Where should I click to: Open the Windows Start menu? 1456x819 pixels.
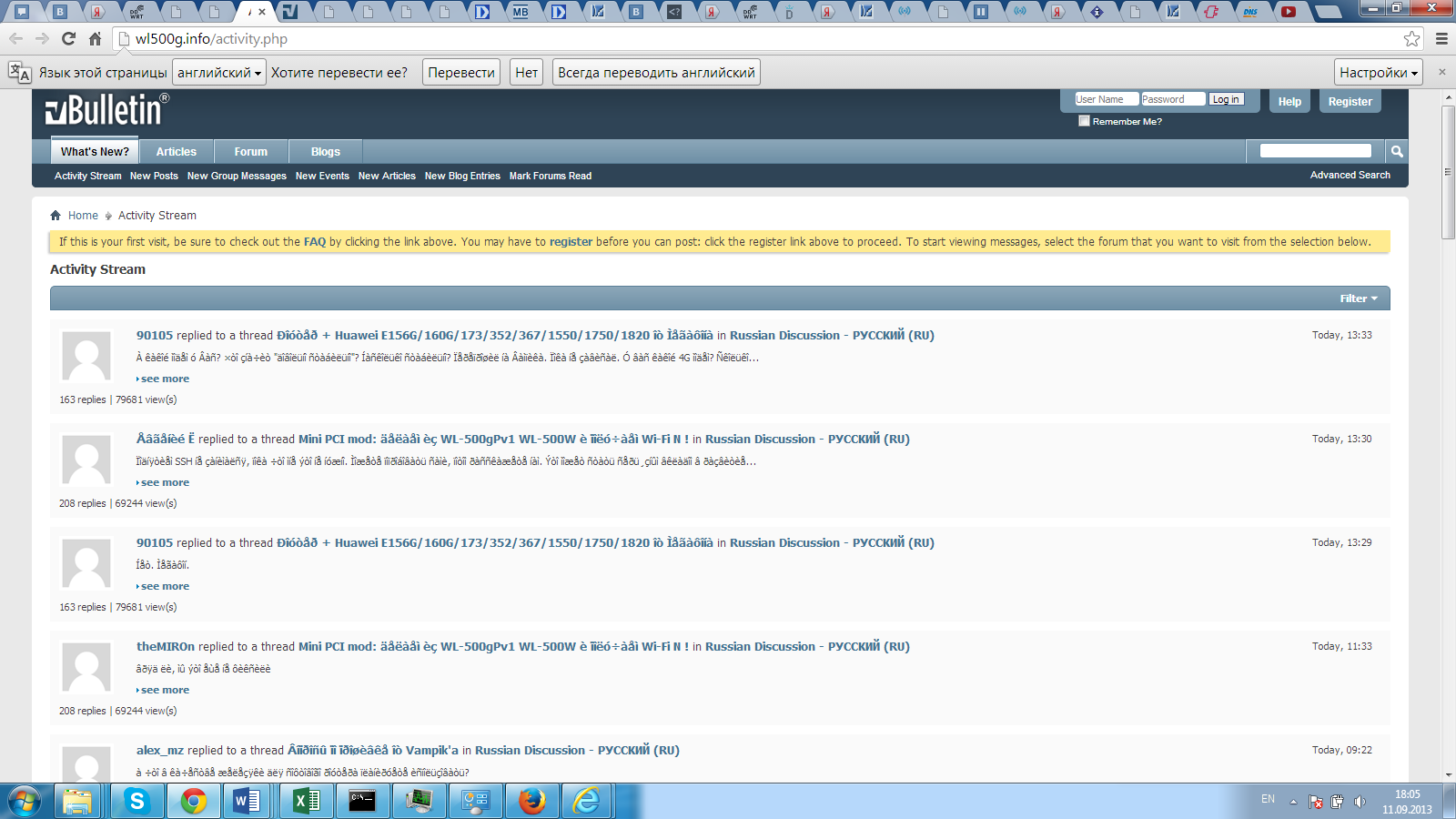click(x=25, y=801)
